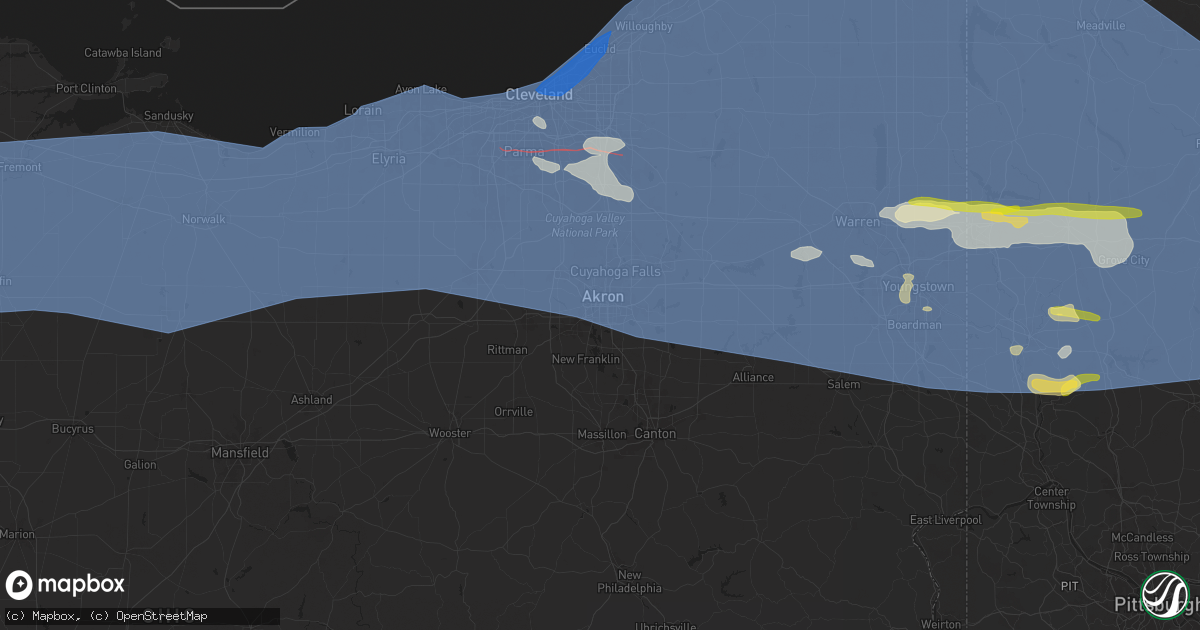The height and width of the screenshot is (630, 1200).
Task: Select the Rittman label
Action: coord(507,349)
